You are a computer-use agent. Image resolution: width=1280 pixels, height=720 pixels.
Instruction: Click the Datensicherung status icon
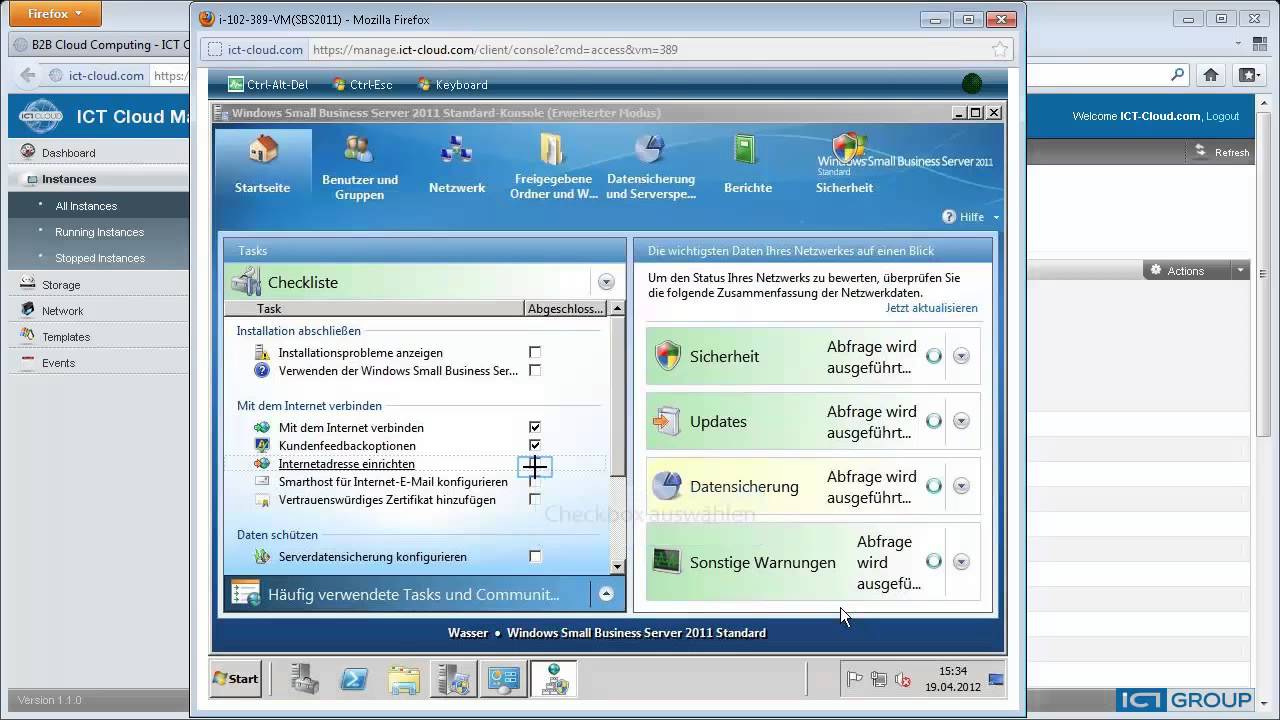coord(667,486)
